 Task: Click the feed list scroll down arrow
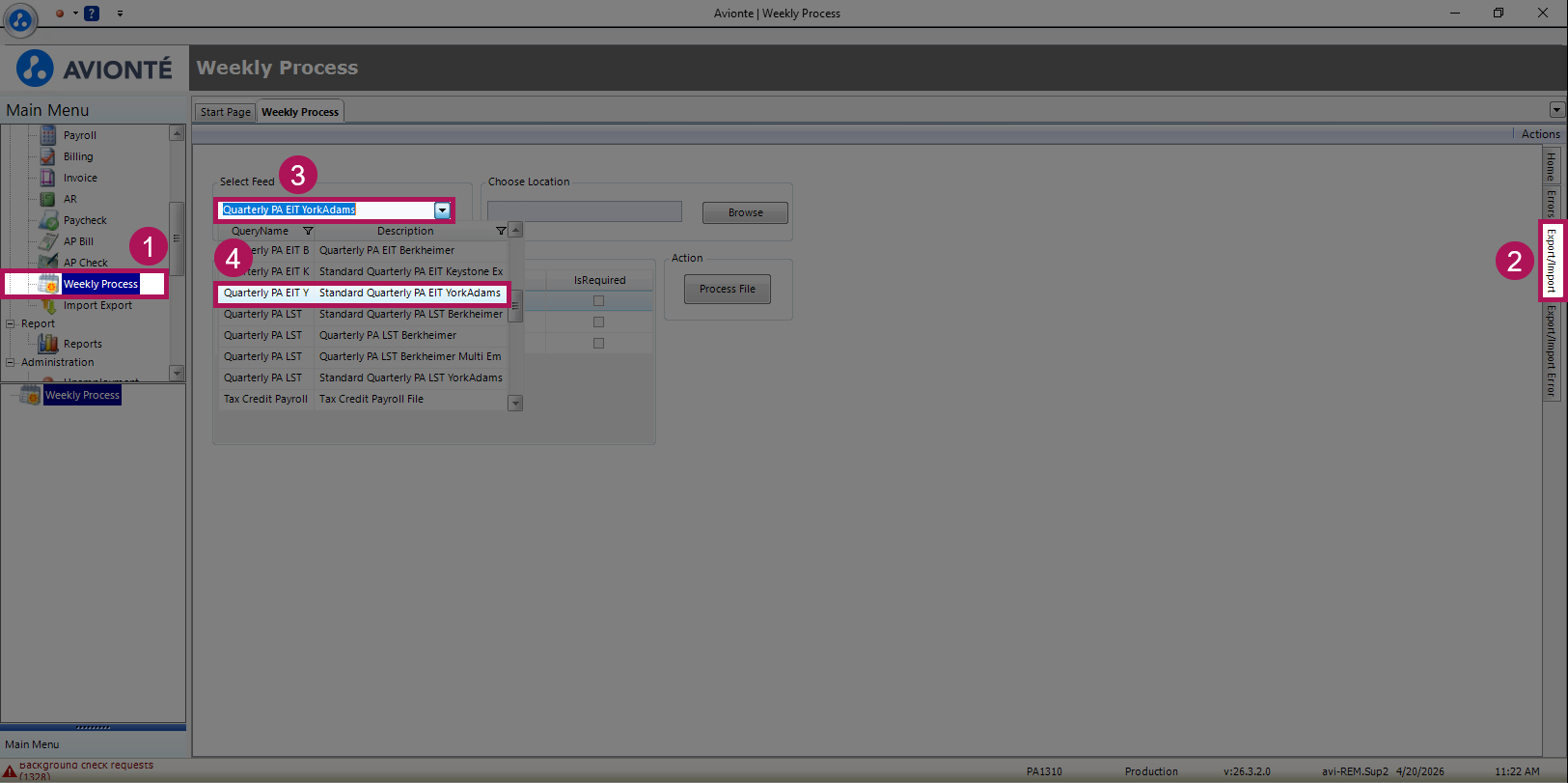(515, 404)
